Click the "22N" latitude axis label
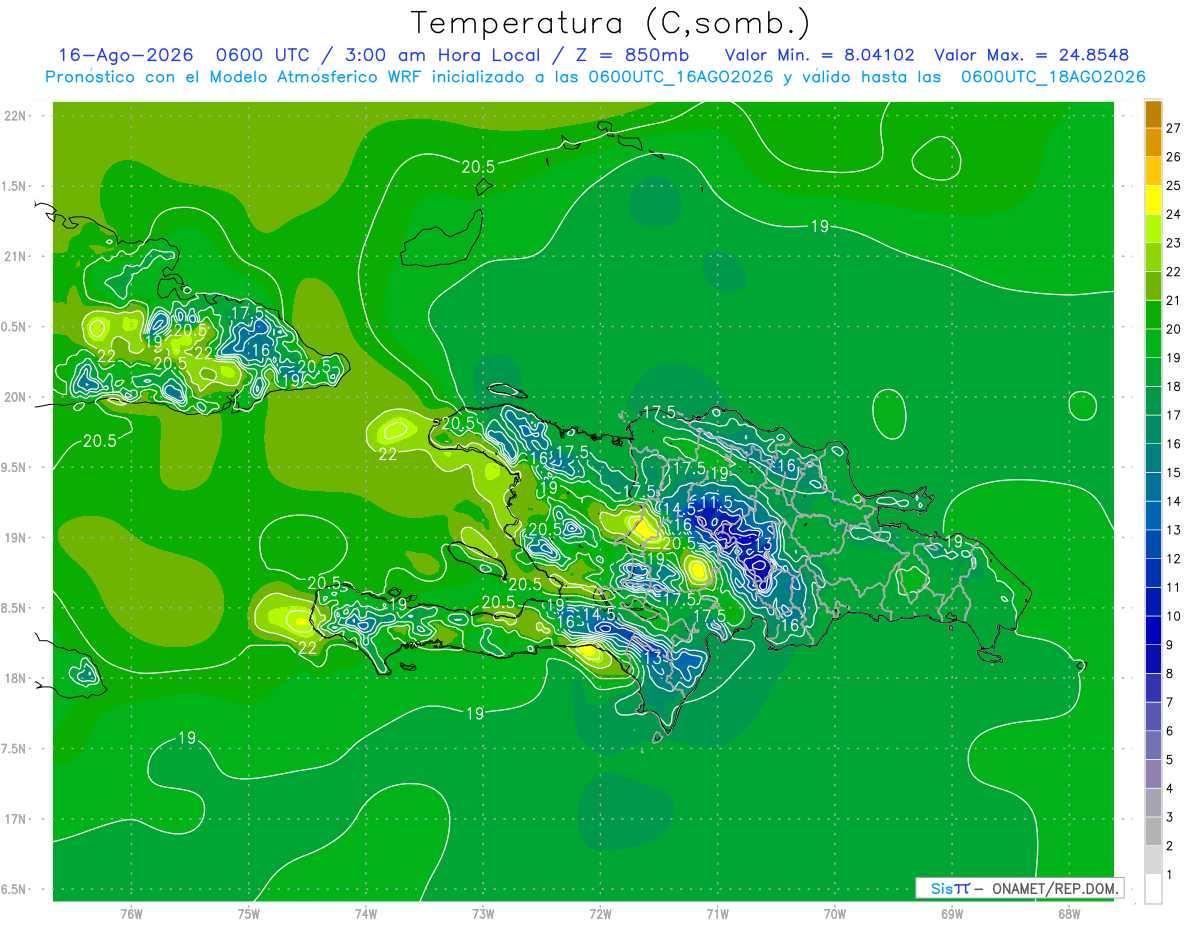 tap(16, 116)
